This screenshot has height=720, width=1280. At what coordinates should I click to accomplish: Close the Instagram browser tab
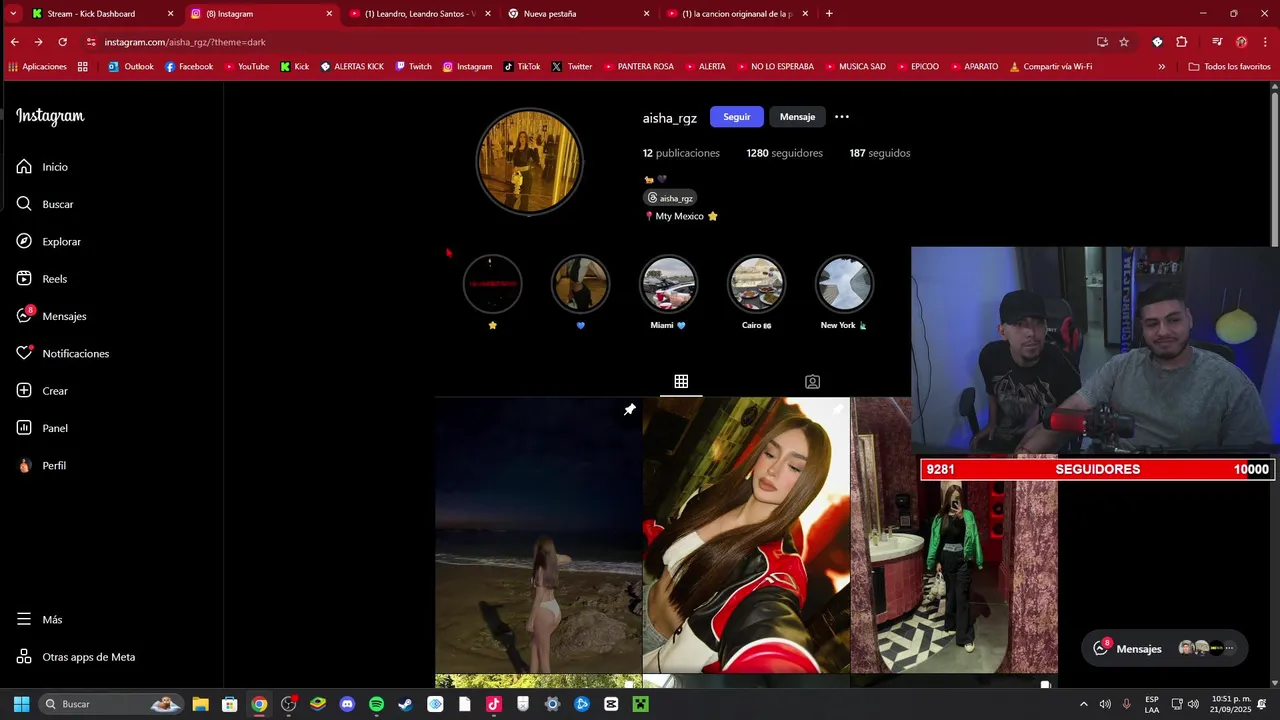[x=329, y=14]
